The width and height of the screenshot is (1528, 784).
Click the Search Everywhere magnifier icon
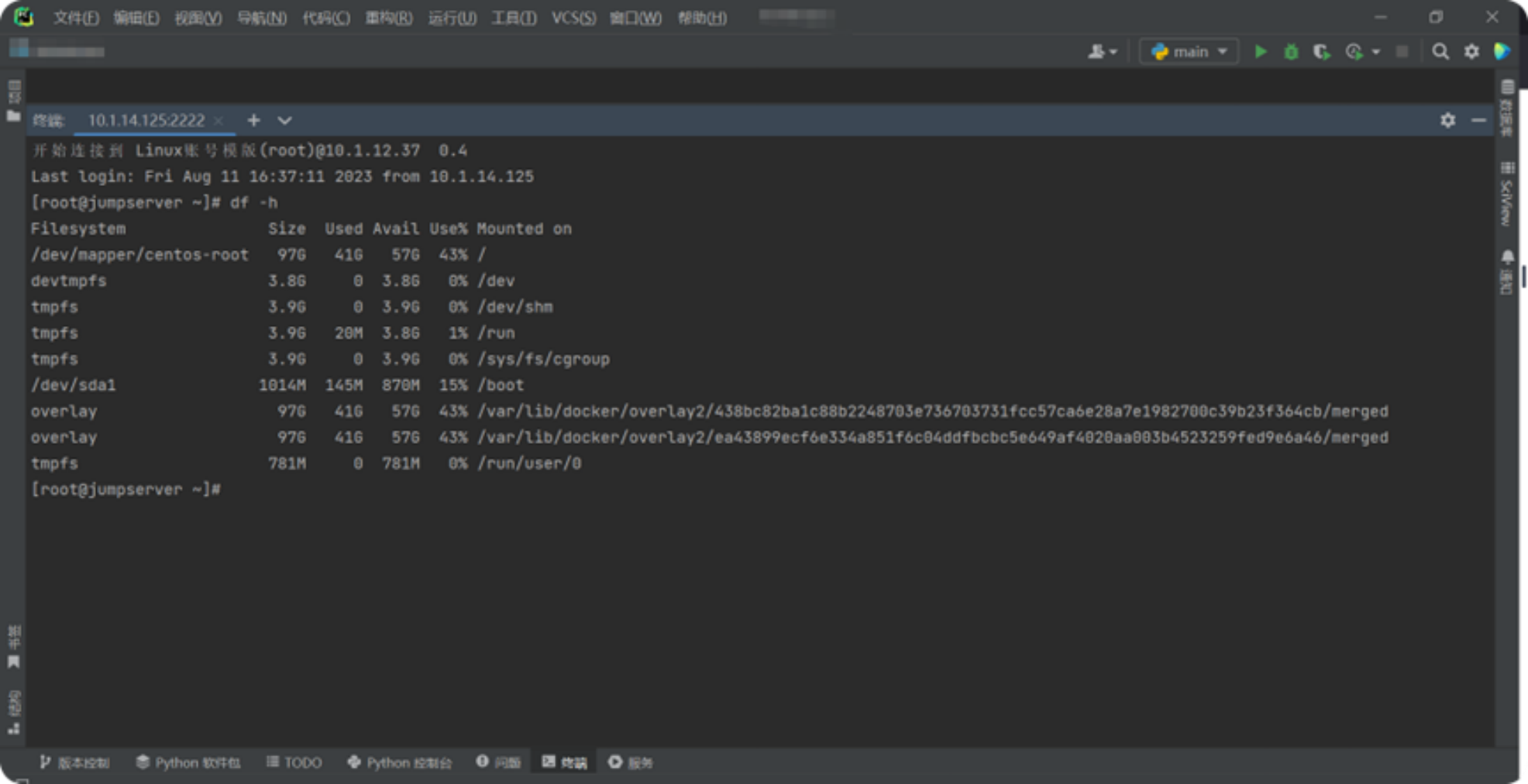point(1440,52)
